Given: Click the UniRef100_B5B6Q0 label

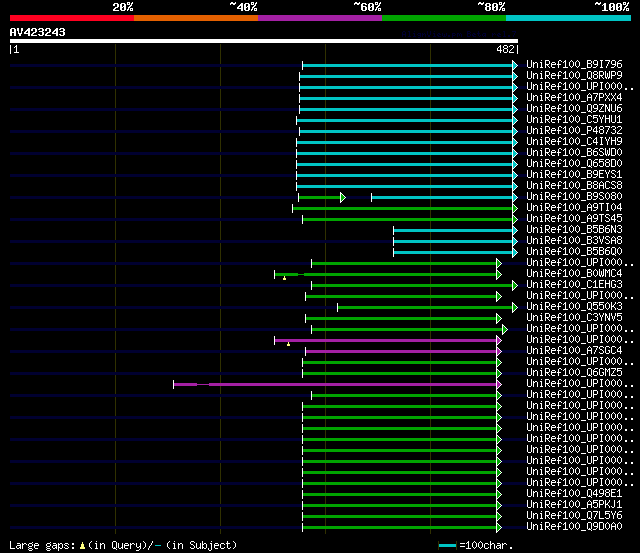Looking at the screenshot, I should point(574,252).
